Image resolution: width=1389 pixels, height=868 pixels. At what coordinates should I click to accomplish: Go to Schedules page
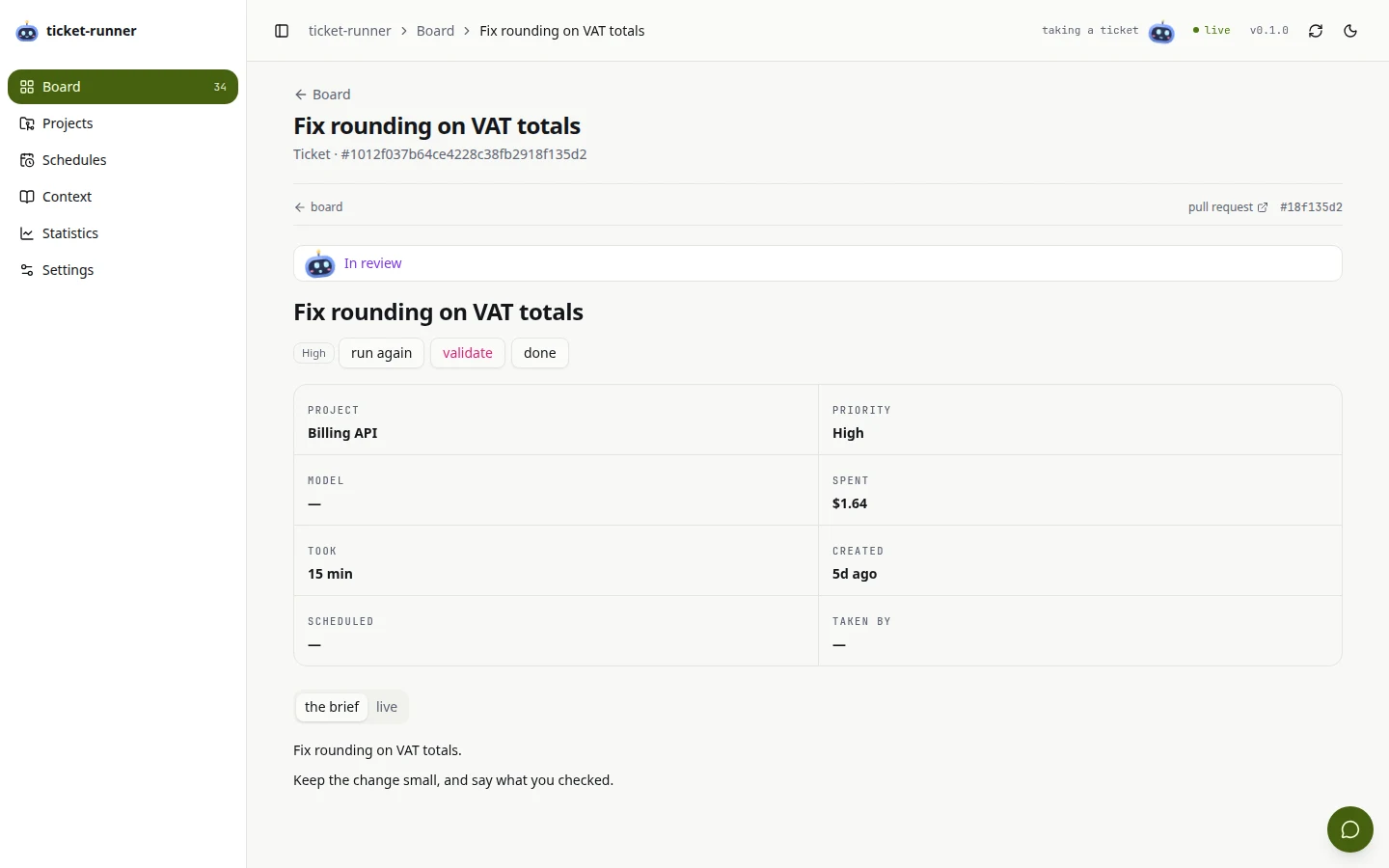pos(123,160)
